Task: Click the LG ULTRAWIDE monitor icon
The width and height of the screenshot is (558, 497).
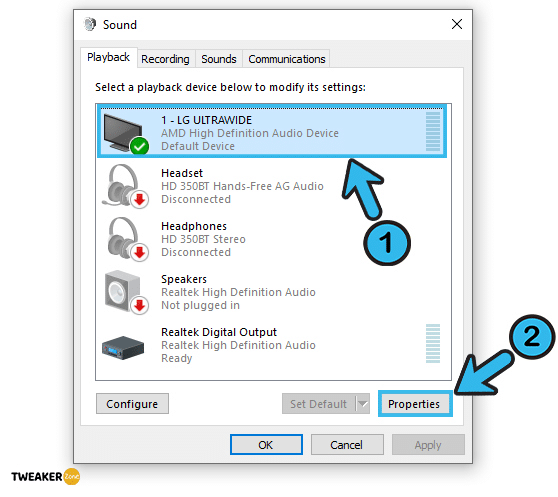Action: (x=126, y=133)
